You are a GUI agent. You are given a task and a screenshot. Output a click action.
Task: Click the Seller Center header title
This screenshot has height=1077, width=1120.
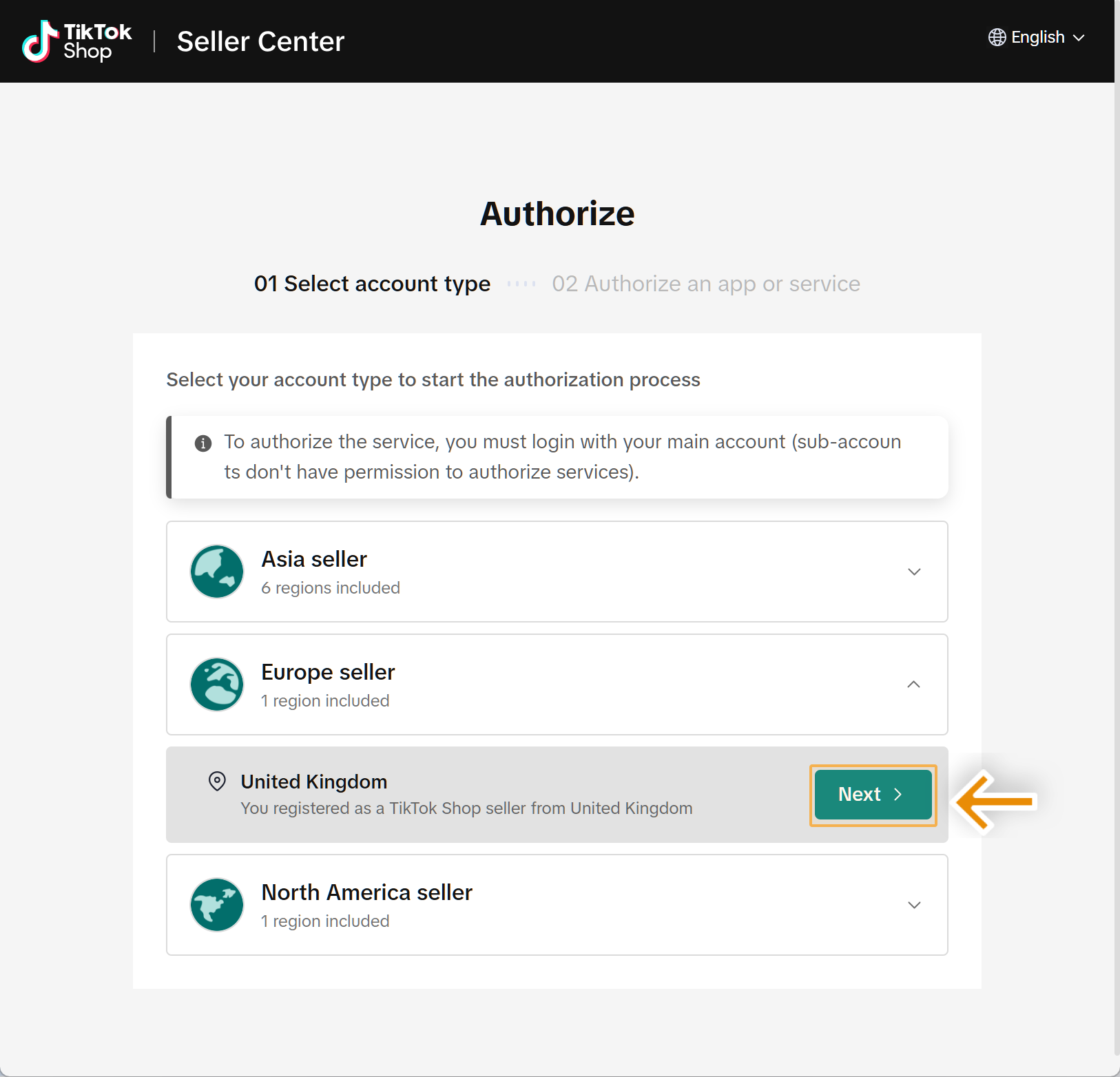pos(260,41)
